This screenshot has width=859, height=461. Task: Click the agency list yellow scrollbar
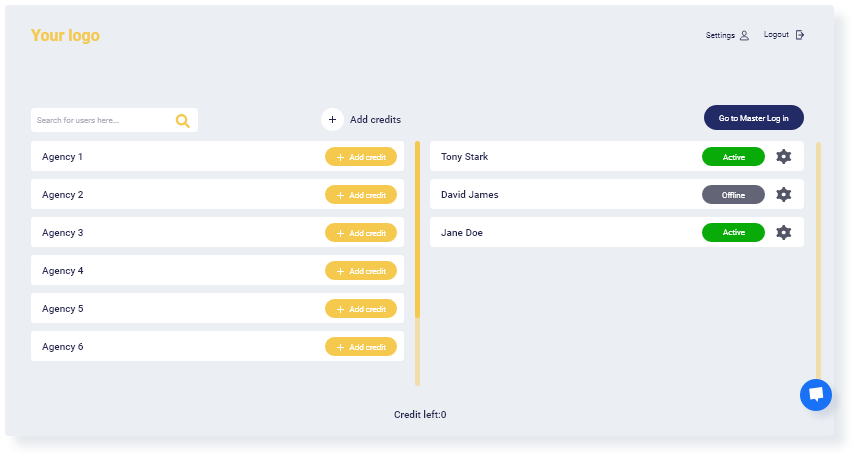click(x=417, y=230)
